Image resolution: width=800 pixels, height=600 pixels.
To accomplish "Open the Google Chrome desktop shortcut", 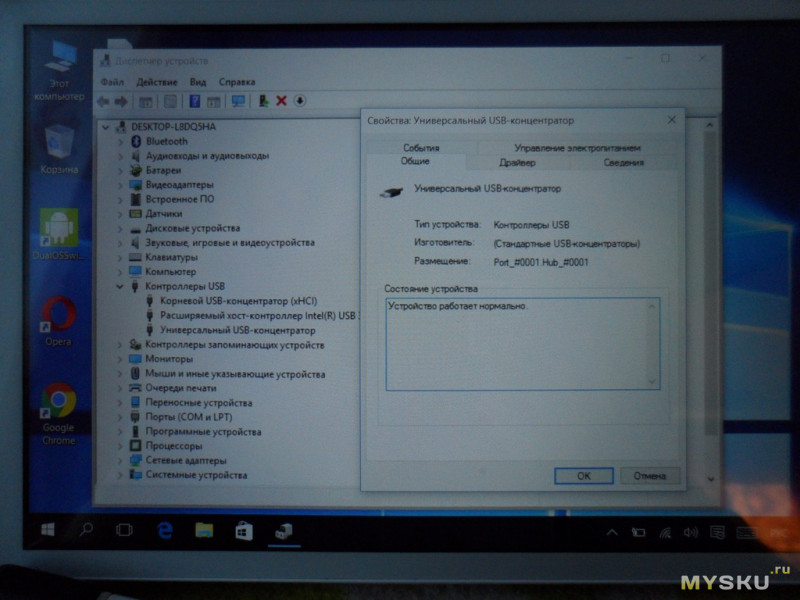I will point(59,414).
